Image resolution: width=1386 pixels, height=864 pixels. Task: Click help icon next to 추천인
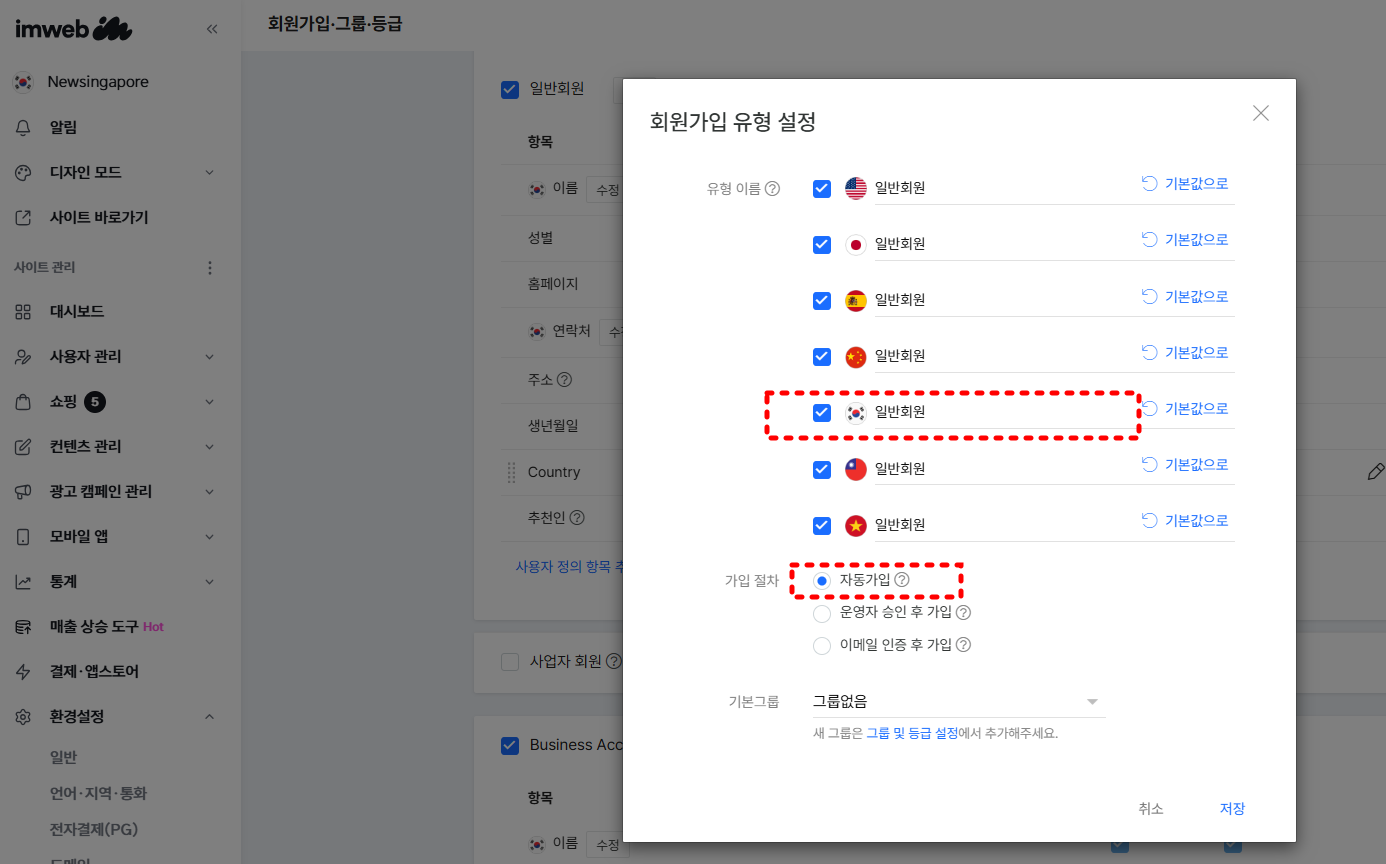(x=577, y=518)
